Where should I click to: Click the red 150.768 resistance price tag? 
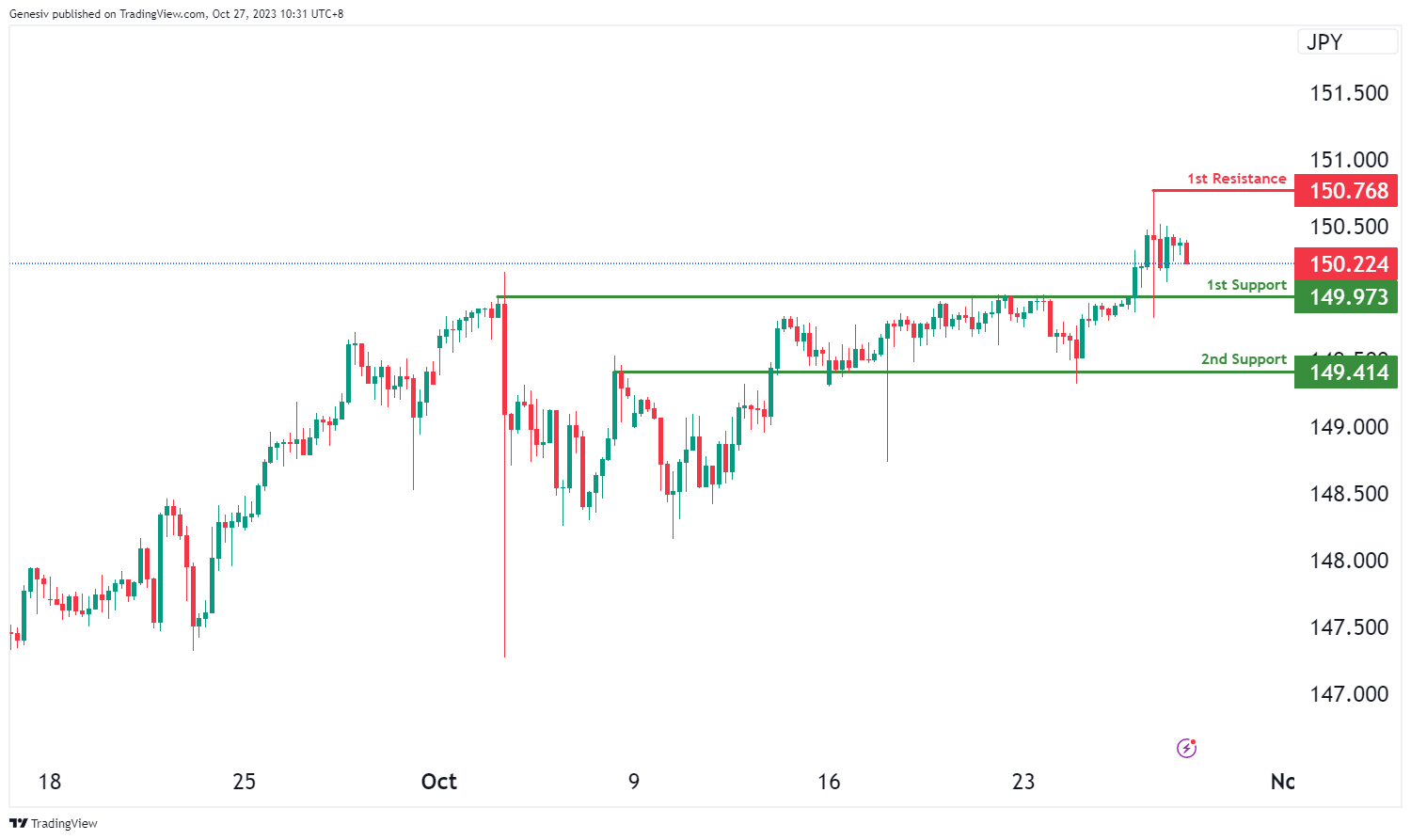tap(1346, 191)
